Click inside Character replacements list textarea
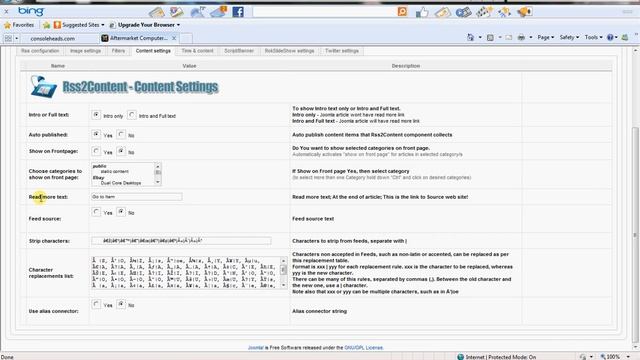640x360 pixels. click(x=186, y=273)
